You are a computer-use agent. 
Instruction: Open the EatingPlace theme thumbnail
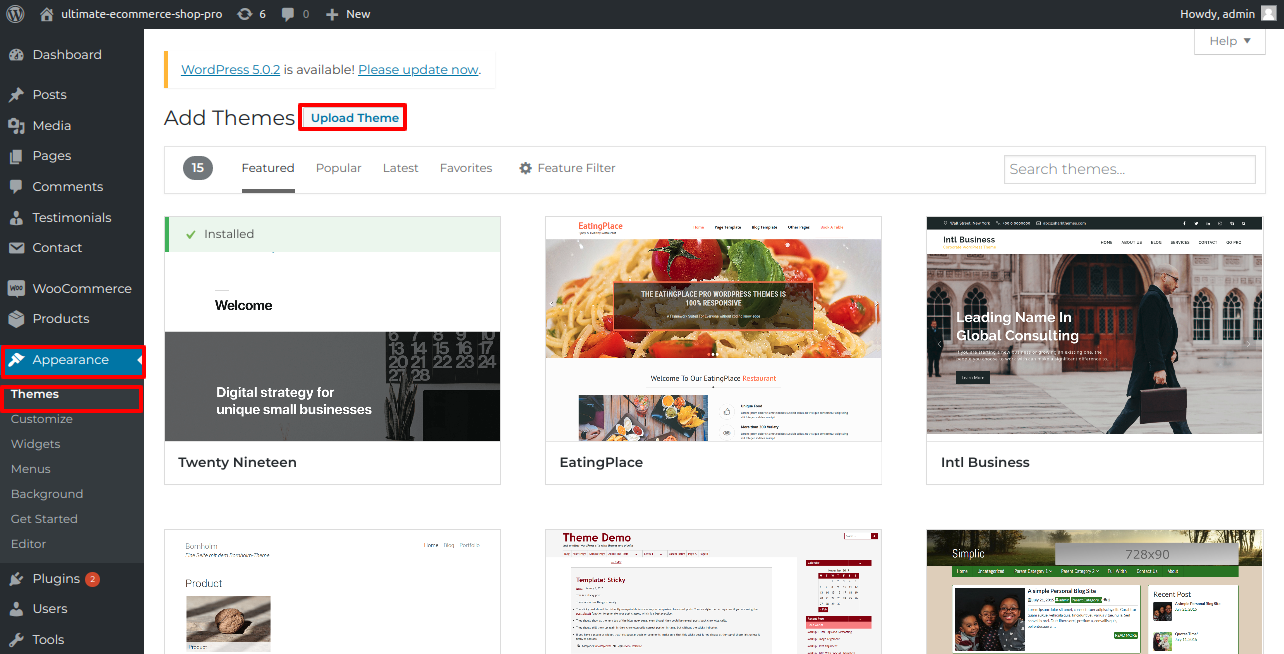click(x=713, y=329)
